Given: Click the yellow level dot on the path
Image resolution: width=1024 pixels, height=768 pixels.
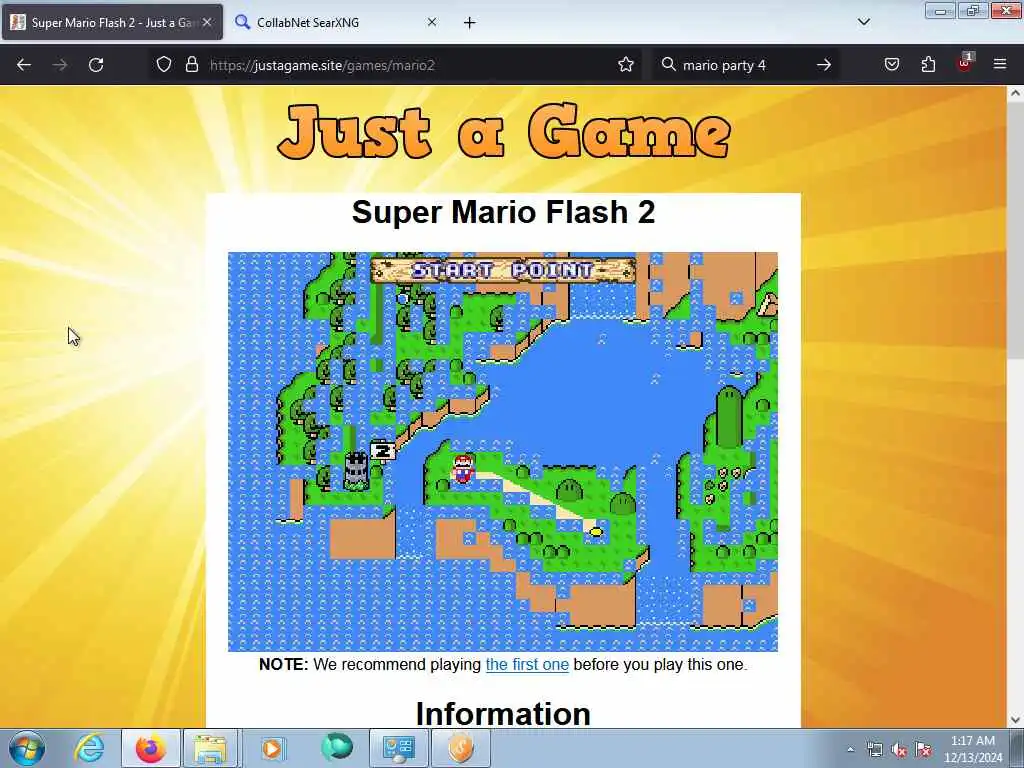Looking at the screenshot, I should coord(596,532).
